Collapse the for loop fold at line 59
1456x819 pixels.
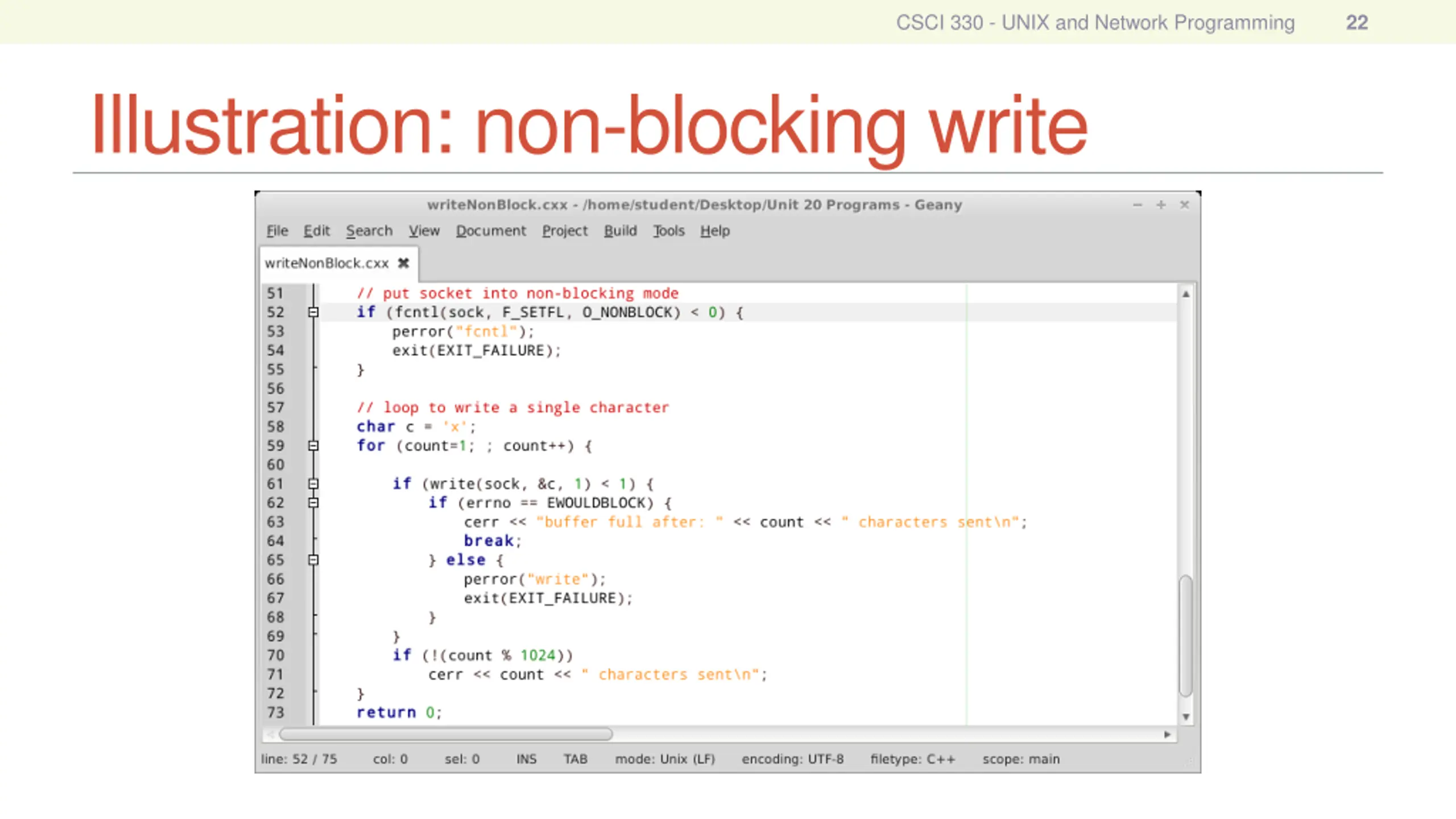(x=313, y=446)
